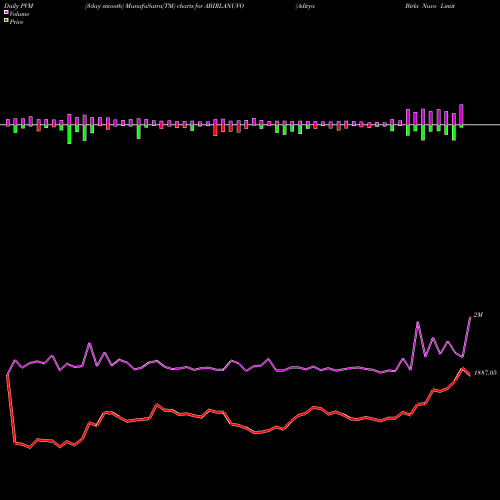
Task: Click the 'Daily PVM' chart title
Action: (x=19, y=6)
